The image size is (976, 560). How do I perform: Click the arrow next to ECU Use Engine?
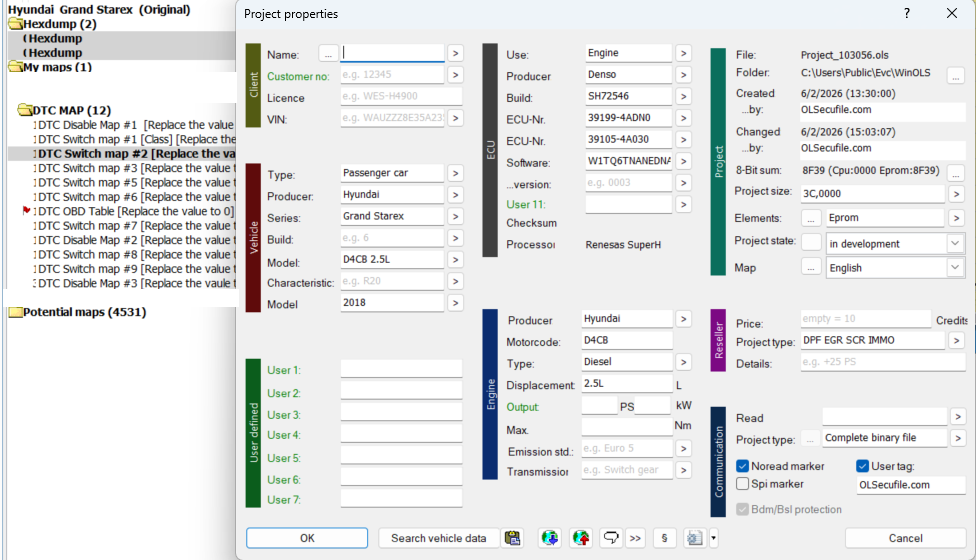coord(683,54)
